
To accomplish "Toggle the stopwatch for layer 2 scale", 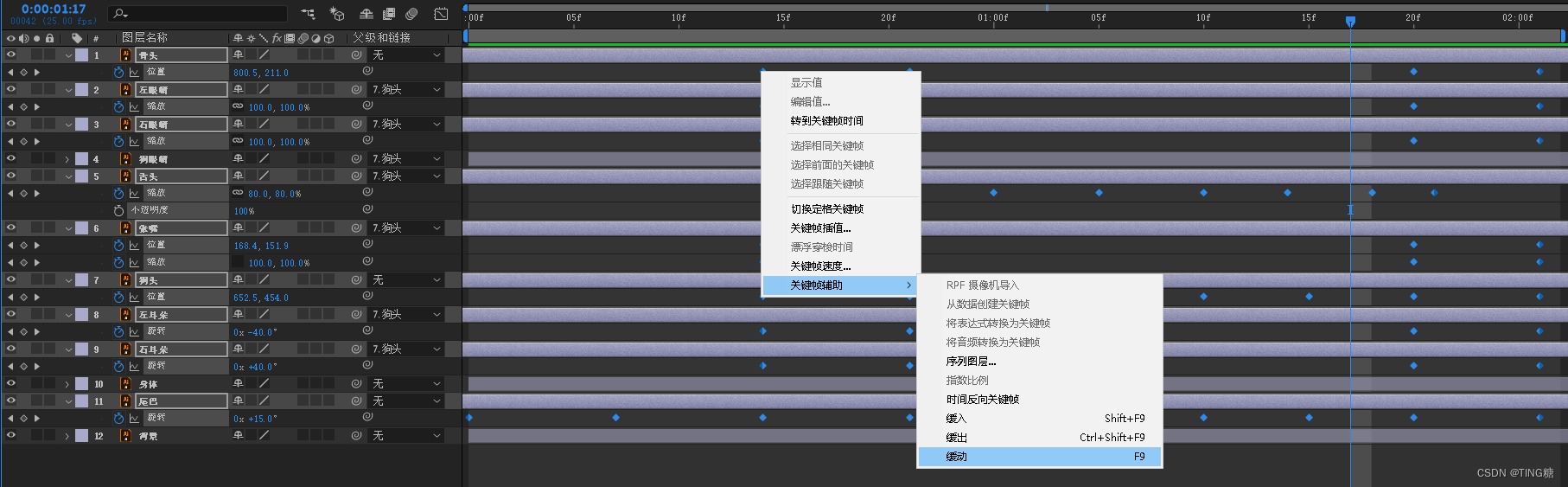I will click(118, 107).
